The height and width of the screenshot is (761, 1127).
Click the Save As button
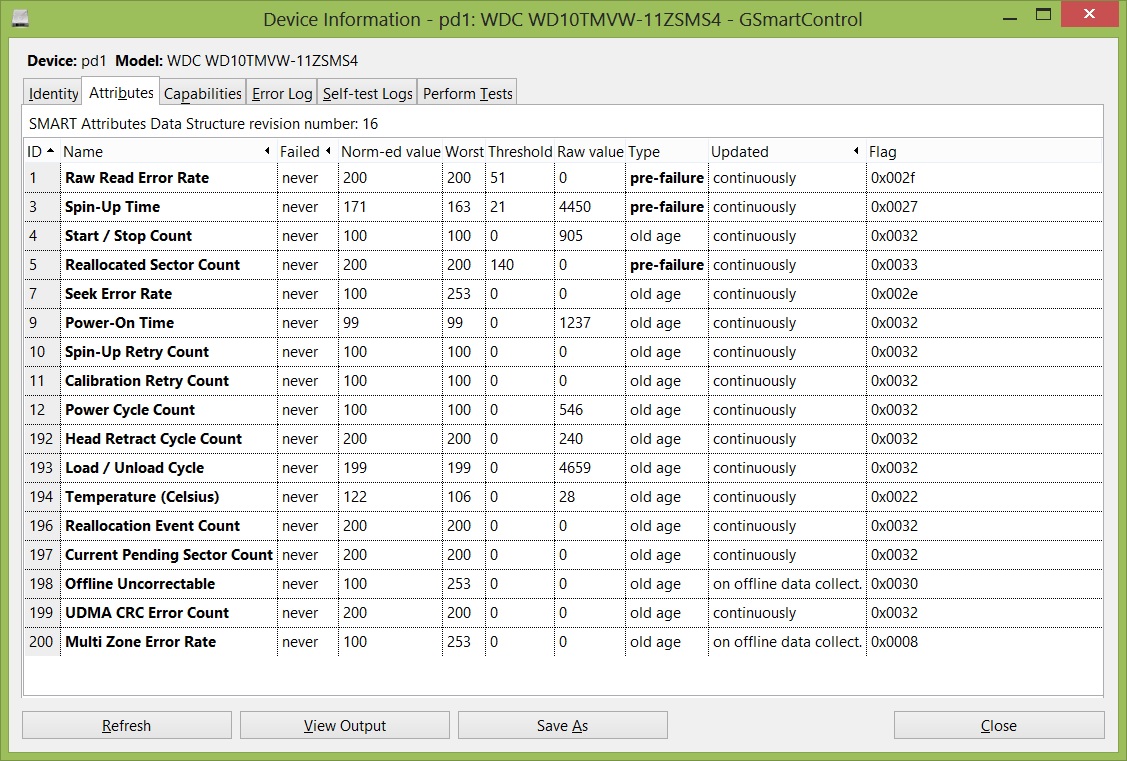(x=562, y=726)
